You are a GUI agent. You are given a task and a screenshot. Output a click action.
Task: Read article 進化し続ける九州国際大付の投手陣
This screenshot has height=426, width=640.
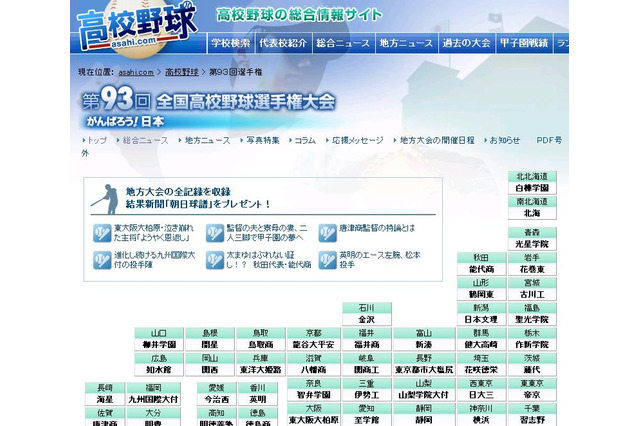pyautogui.click(x=154, y=260)
